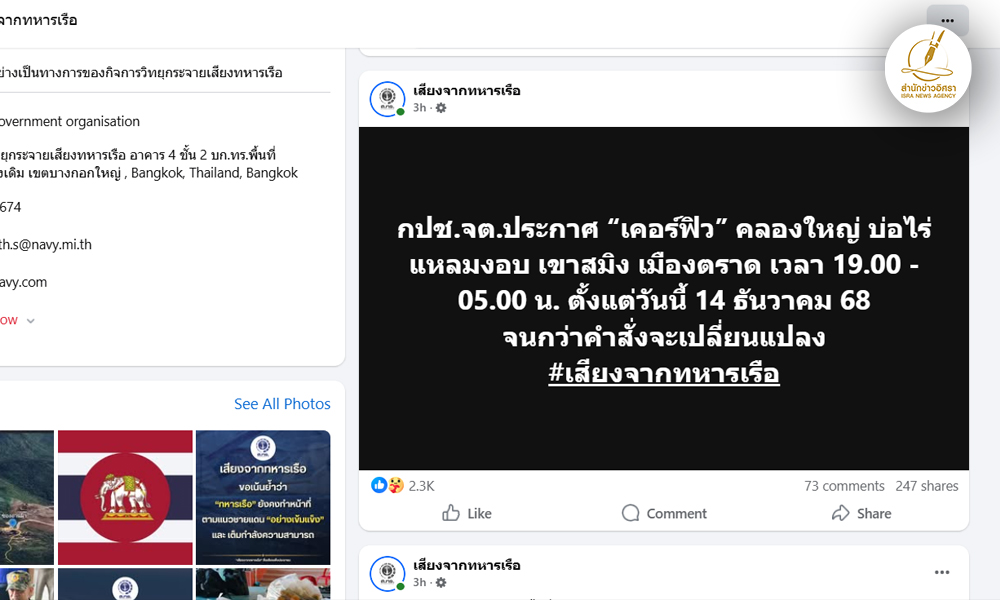Open the second post's three-dot options menu
Screen dimensions: 1000x600
942,572
